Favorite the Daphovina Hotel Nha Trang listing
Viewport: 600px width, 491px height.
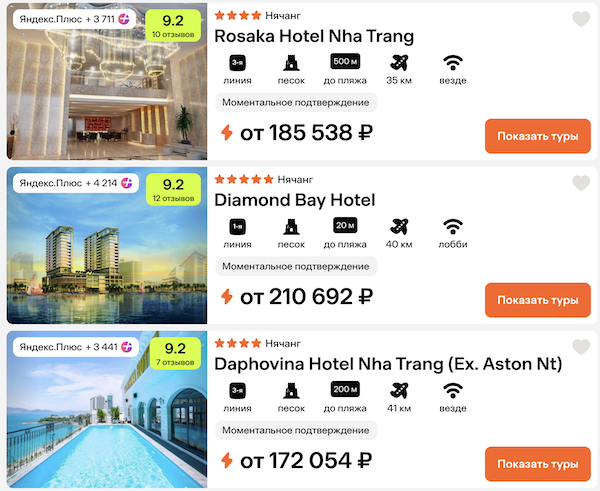581,346
